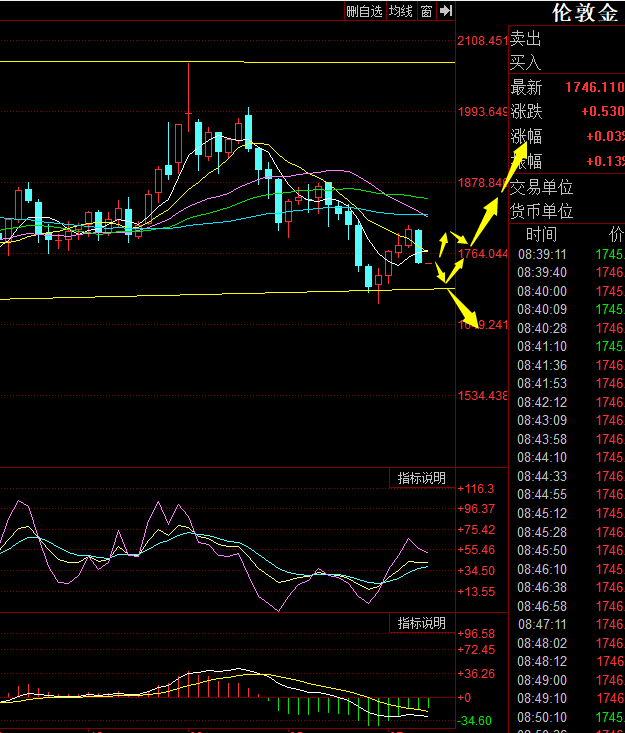Click the 交易单位 label
Image resolution: width=625 pixels, height=733 pixels.
[541, 187]
